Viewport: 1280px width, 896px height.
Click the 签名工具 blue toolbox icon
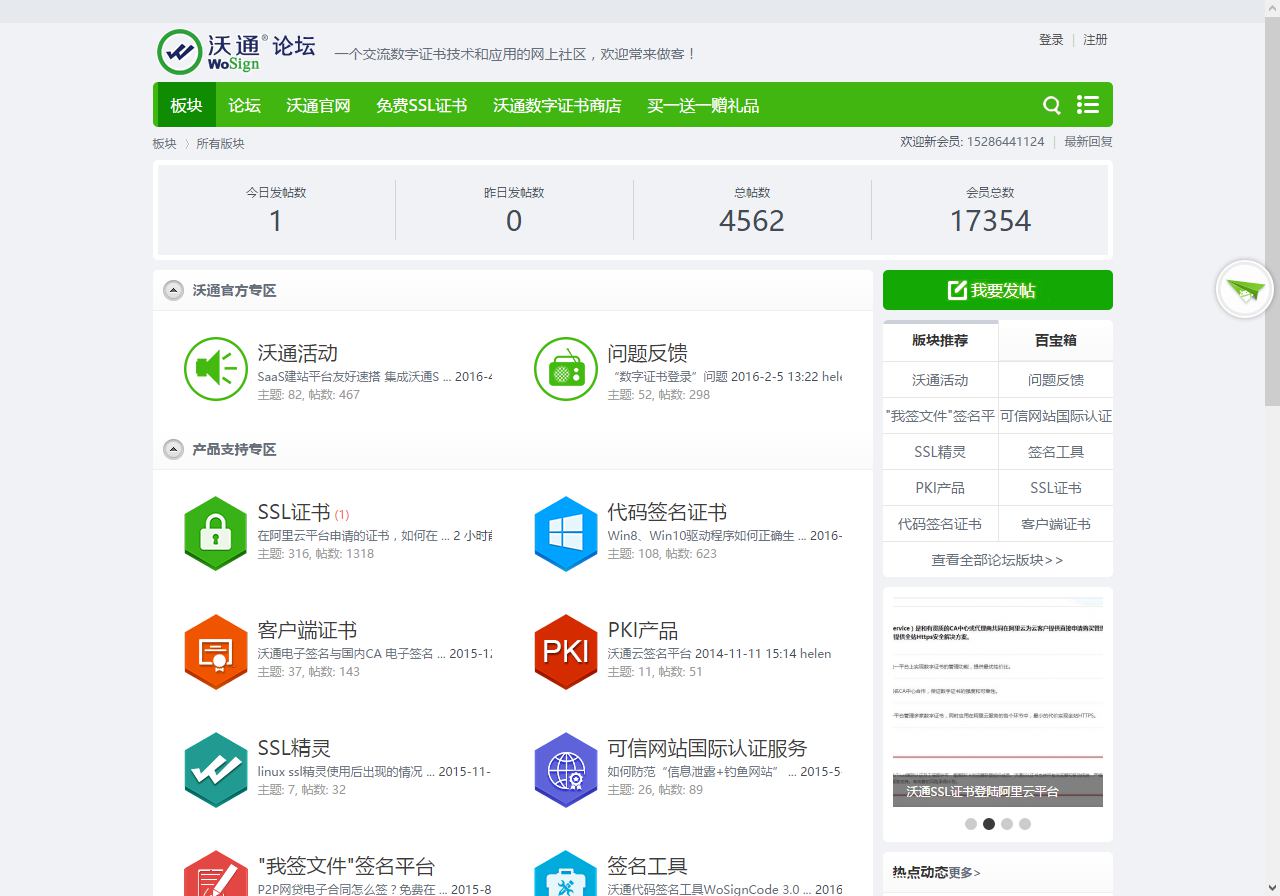pyautogui.click(x=566, y=874)
